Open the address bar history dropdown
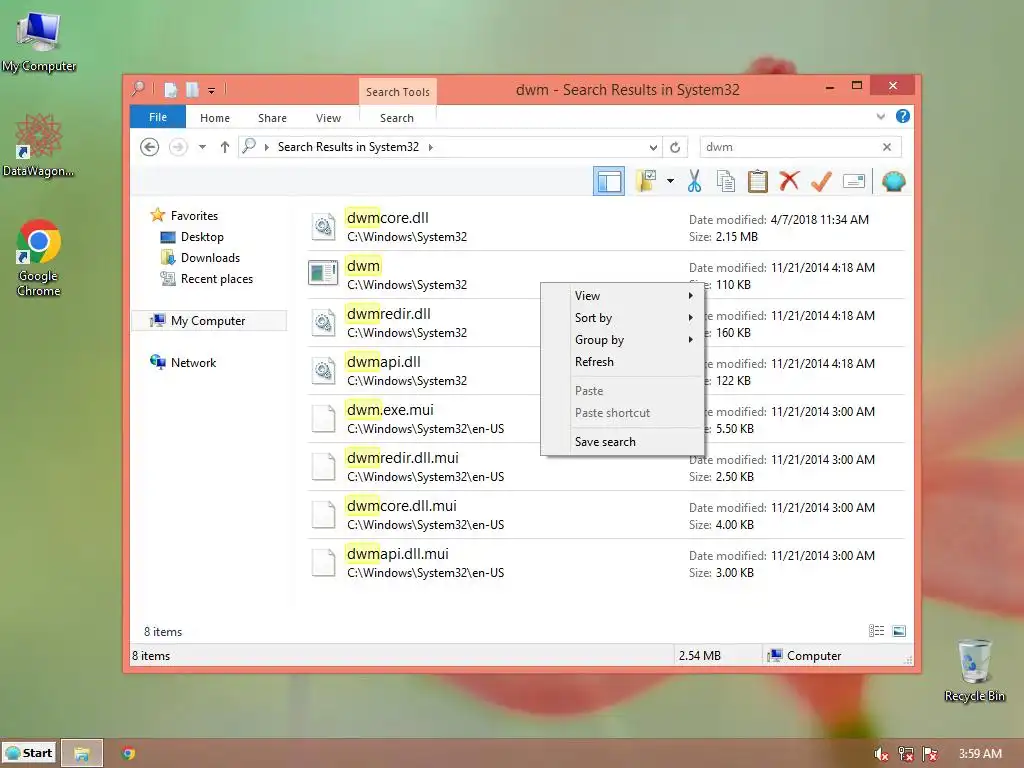The height and width of the screenshot is (768, 1024). click(652, 147)
